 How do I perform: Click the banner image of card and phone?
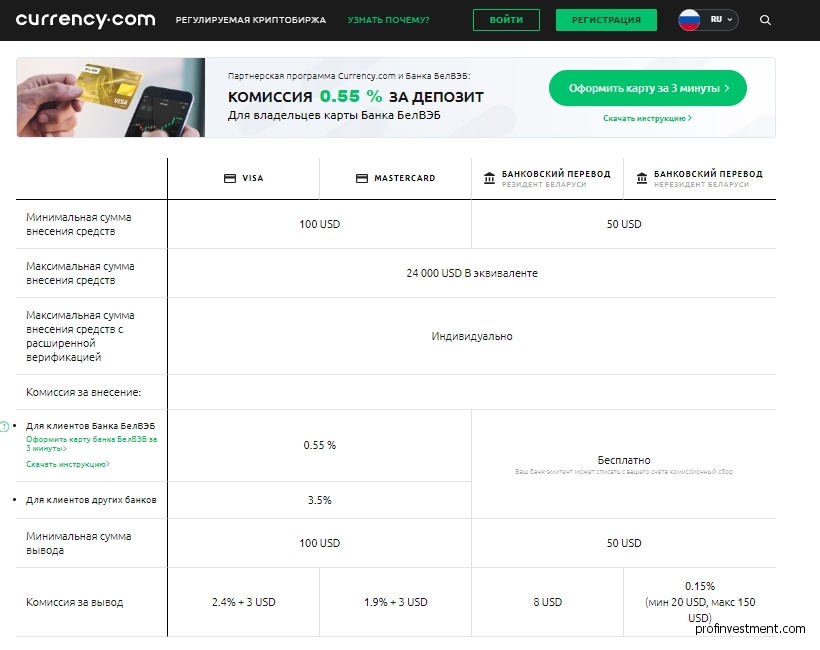tap(111, 98)
